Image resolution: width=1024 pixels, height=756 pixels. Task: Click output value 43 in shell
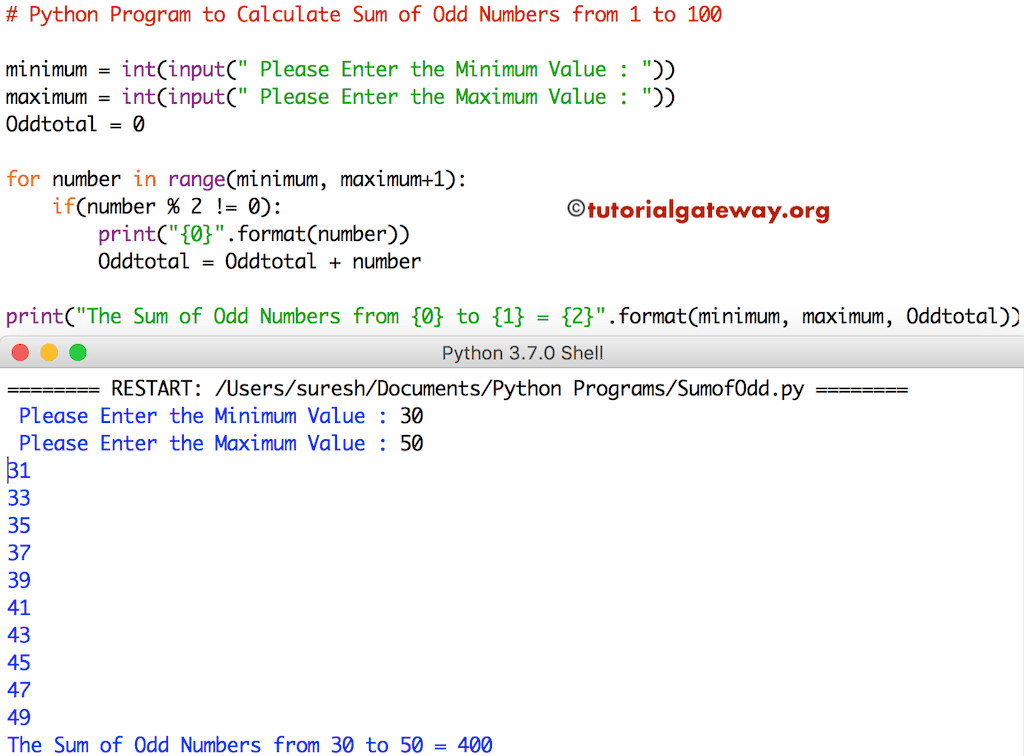(x=18, y=635)
